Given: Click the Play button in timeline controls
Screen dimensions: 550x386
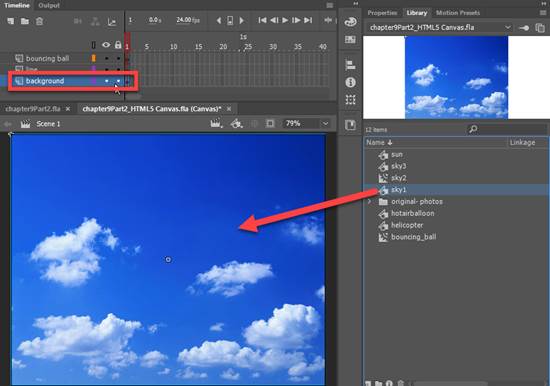Looking at the screenshot, I should [285, 20].
